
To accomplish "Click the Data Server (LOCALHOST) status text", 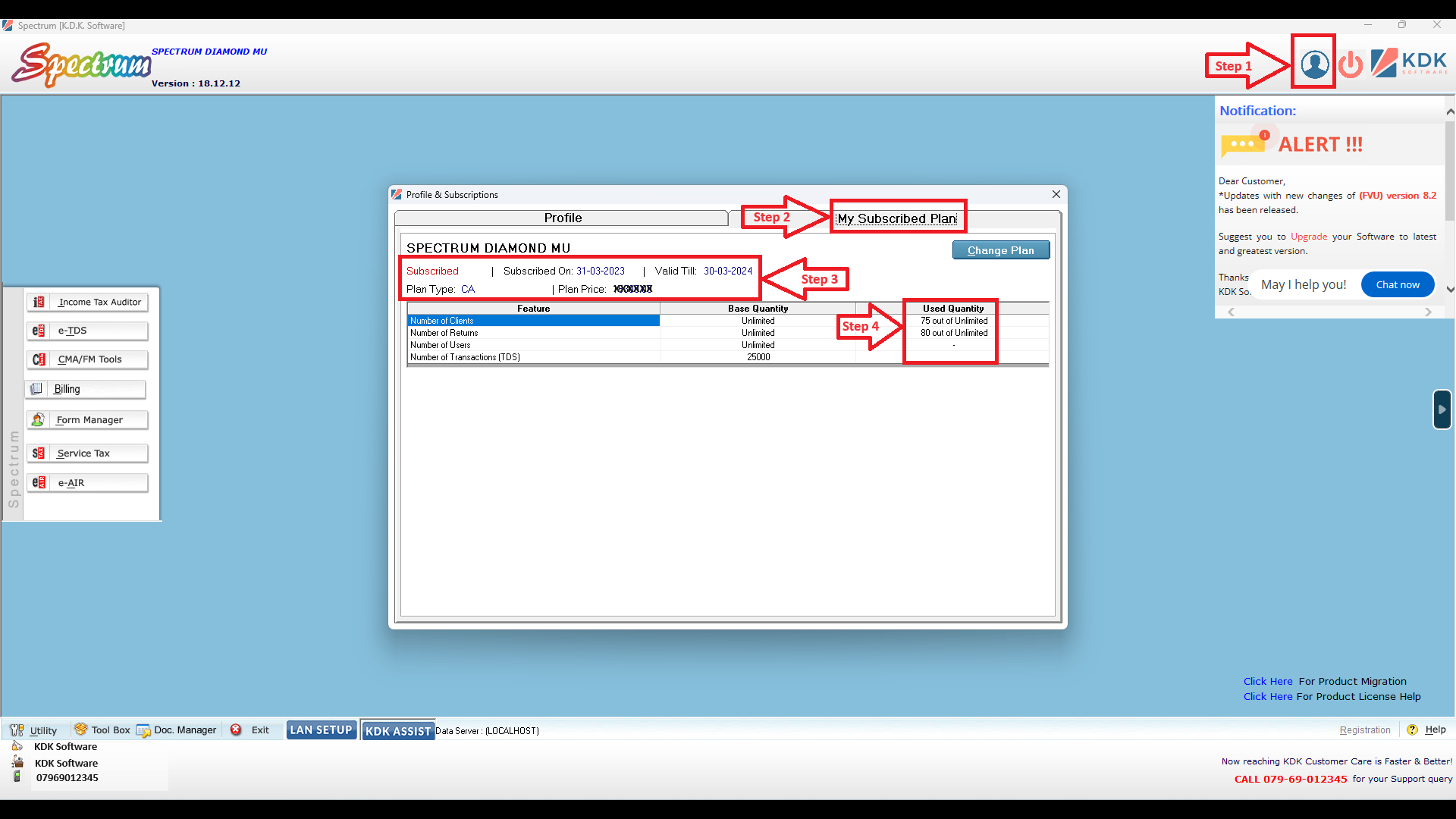I will [x=487, y=731].
